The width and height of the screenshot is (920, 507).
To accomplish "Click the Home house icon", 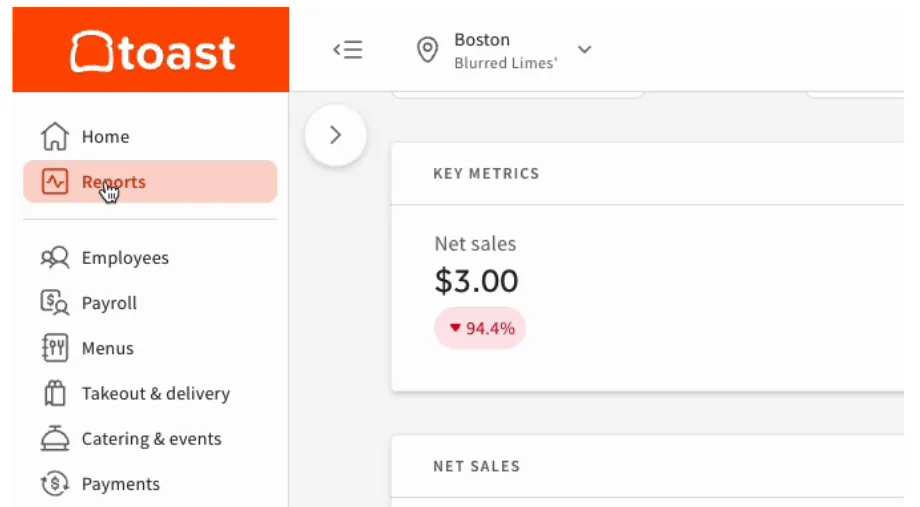I will coord(55,136).
